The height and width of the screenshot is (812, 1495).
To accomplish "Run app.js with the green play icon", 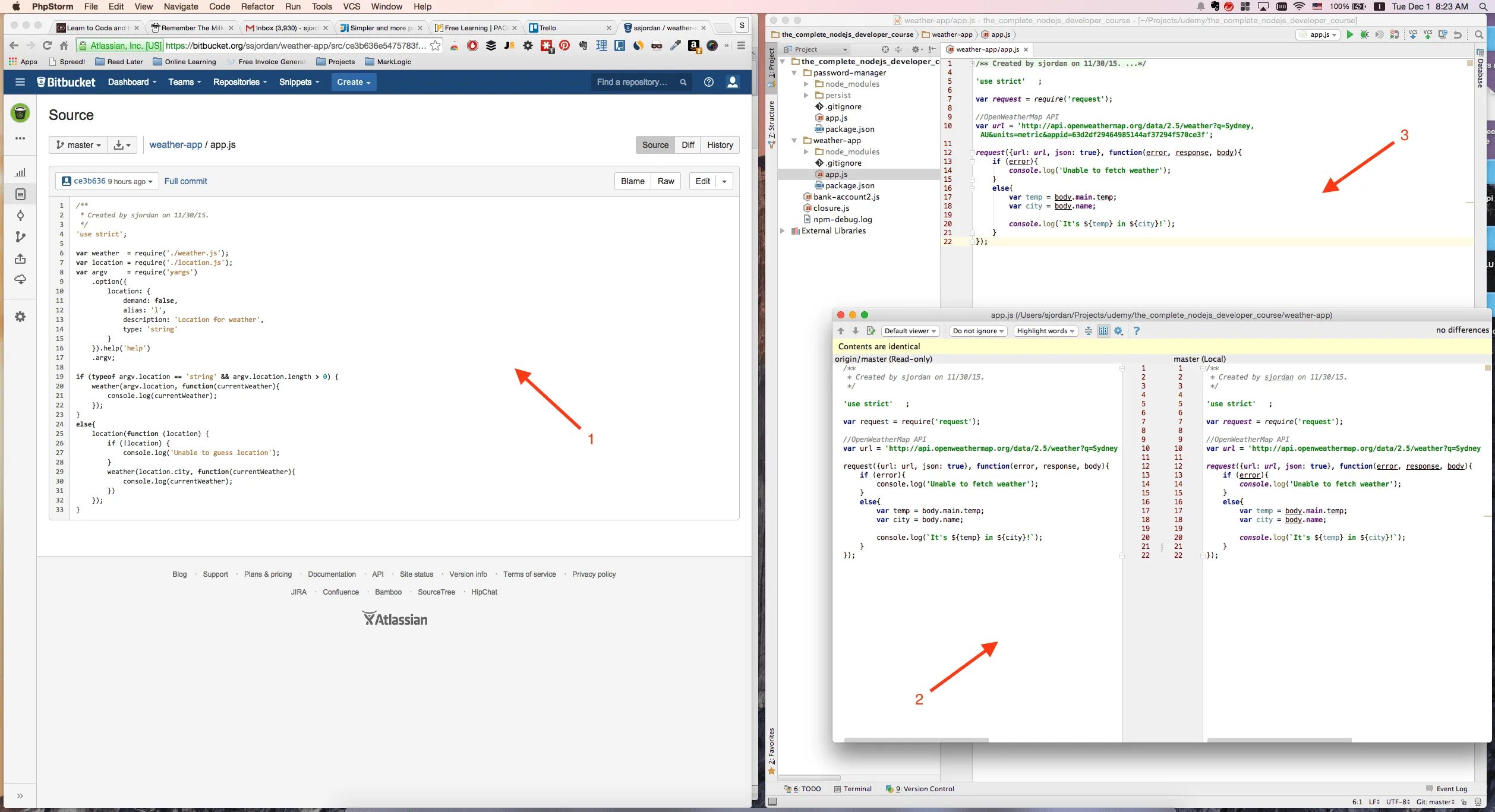I will [x=1349, y=35].
